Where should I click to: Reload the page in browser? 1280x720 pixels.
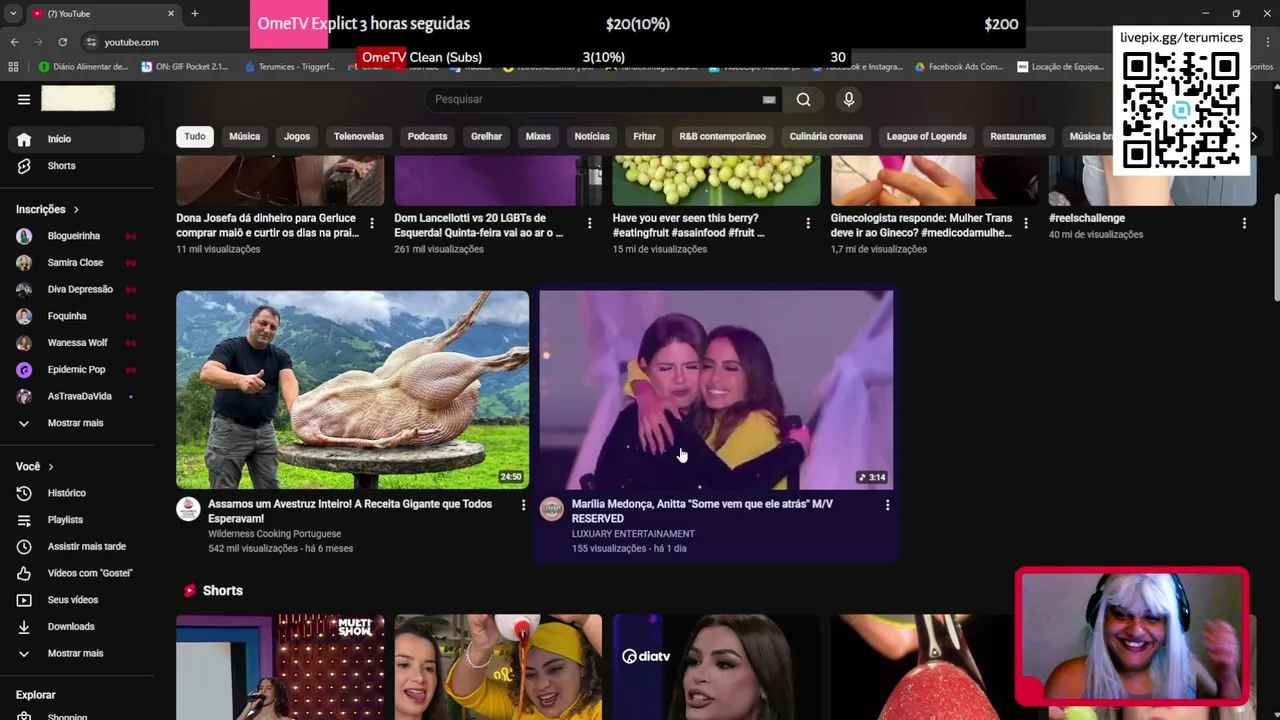63,42
